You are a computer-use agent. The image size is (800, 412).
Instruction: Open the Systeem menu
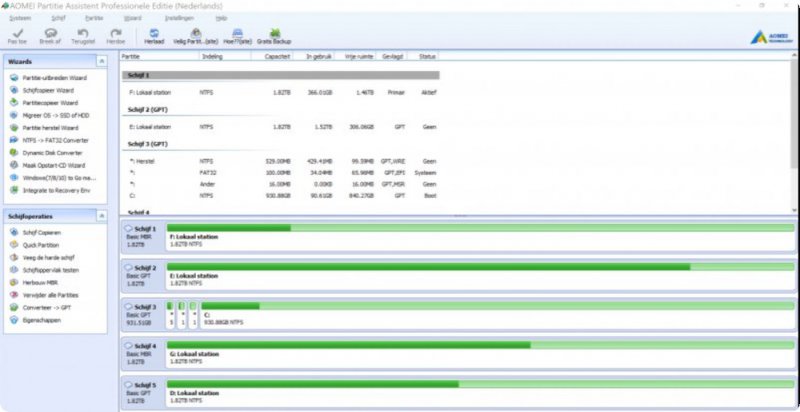coord(20,18)
